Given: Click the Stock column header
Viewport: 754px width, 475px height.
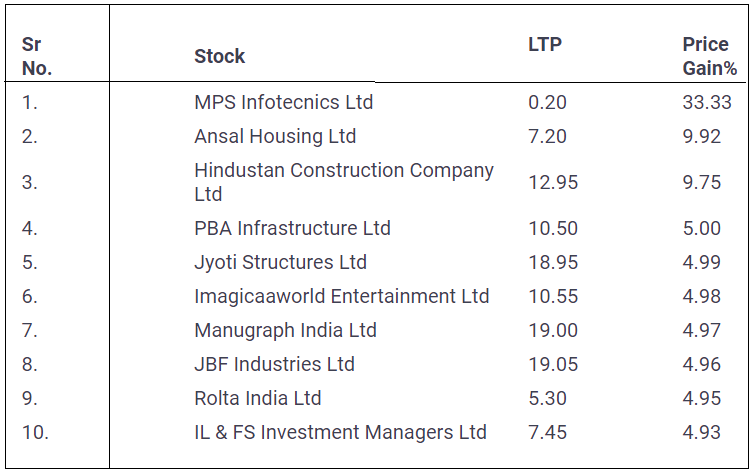Looking at the screenshot, I should click(220, 56).
